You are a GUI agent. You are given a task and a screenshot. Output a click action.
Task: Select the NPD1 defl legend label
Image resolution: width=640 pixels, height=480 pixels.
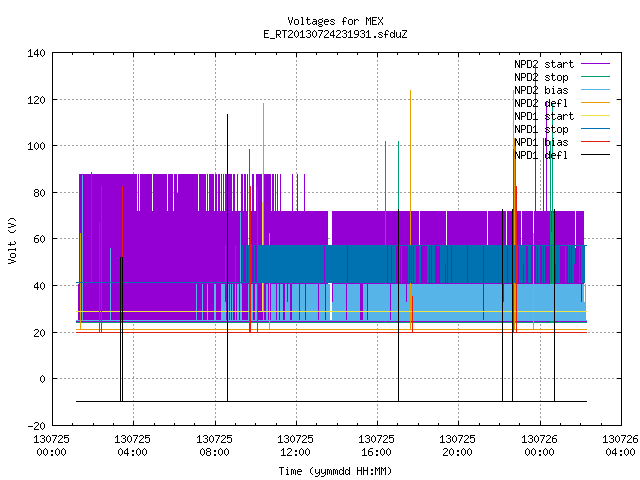point(541,156)
